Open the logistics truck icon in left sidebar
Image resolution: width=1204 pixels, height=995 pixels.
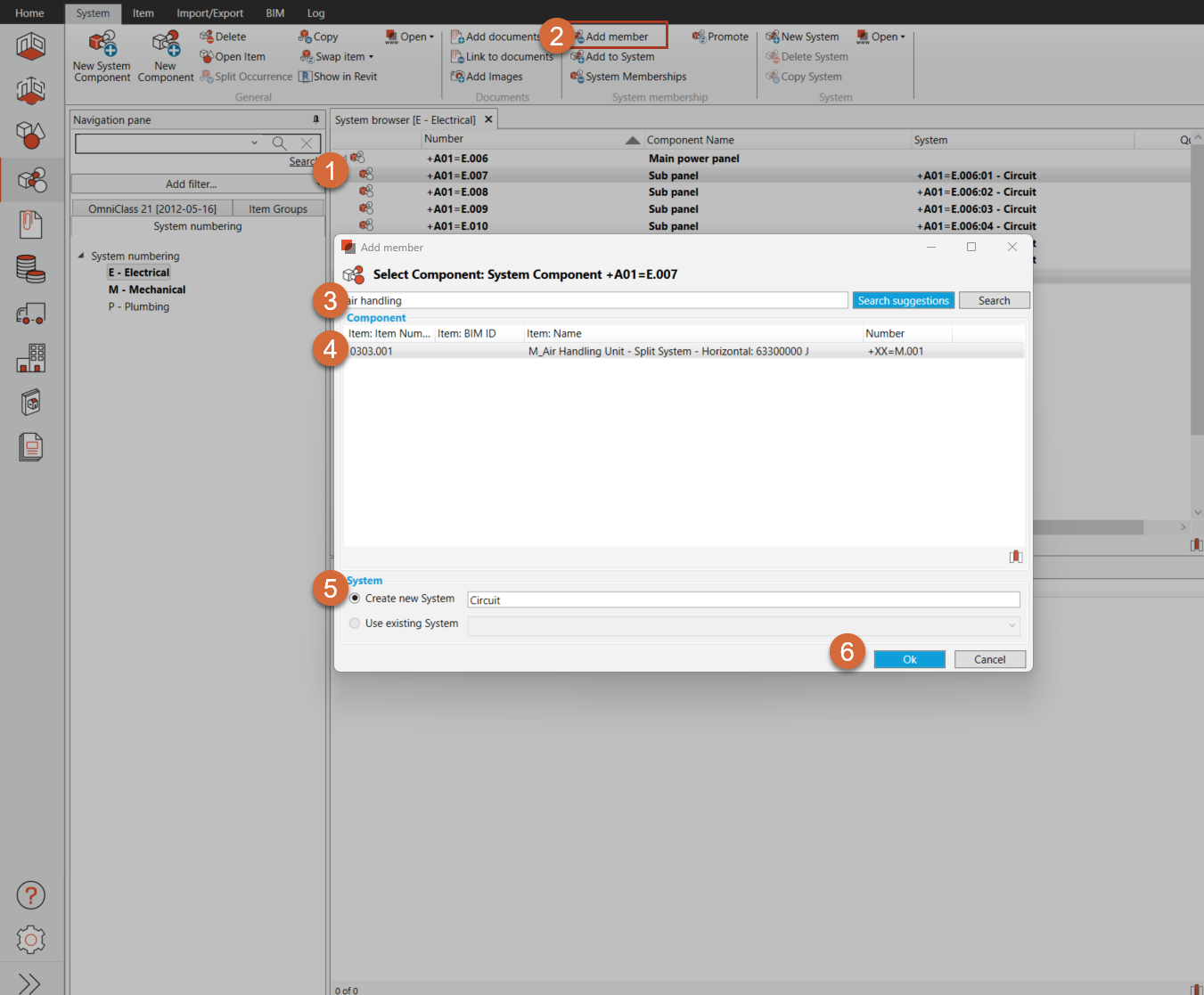[x=31, y=314]
